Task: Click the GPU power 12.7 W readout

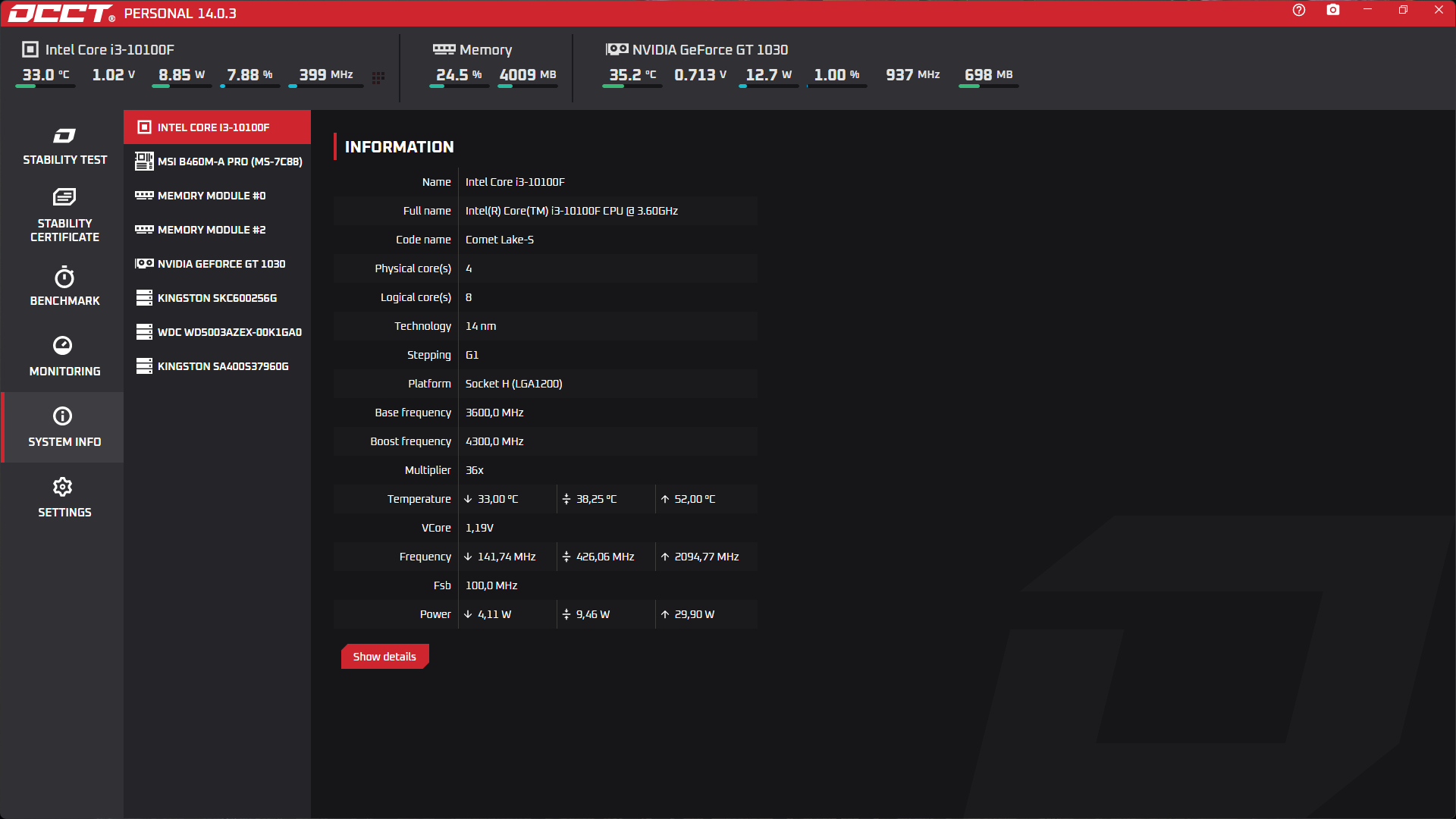Action: click(769, 75)
